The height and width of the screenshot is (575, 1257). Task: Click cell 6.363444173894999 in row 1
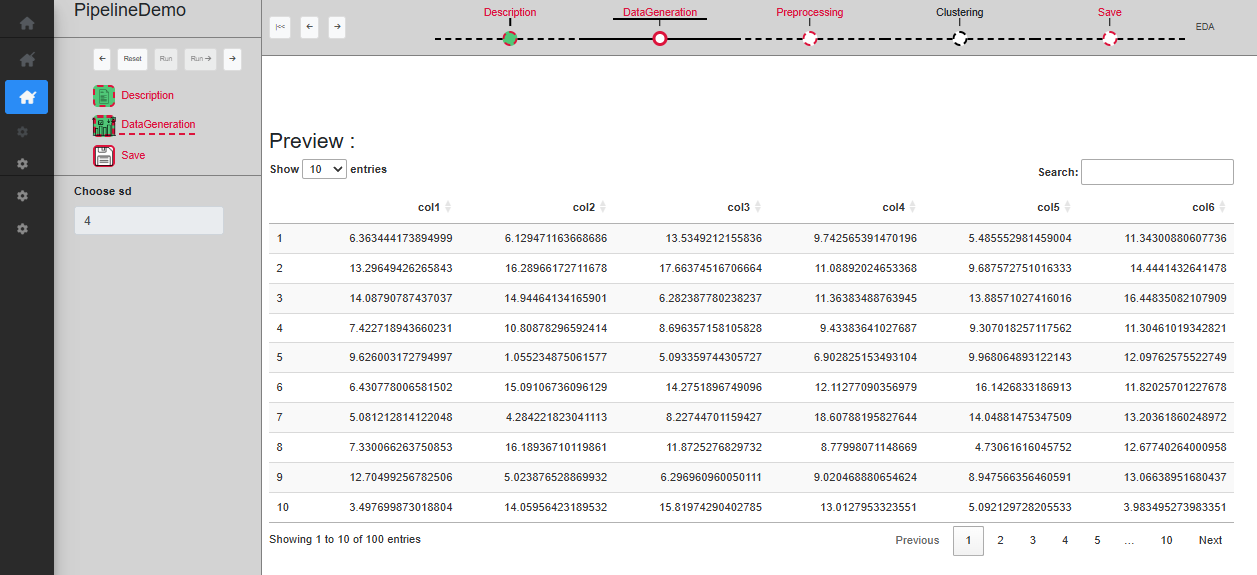click(x=401, y=238)
